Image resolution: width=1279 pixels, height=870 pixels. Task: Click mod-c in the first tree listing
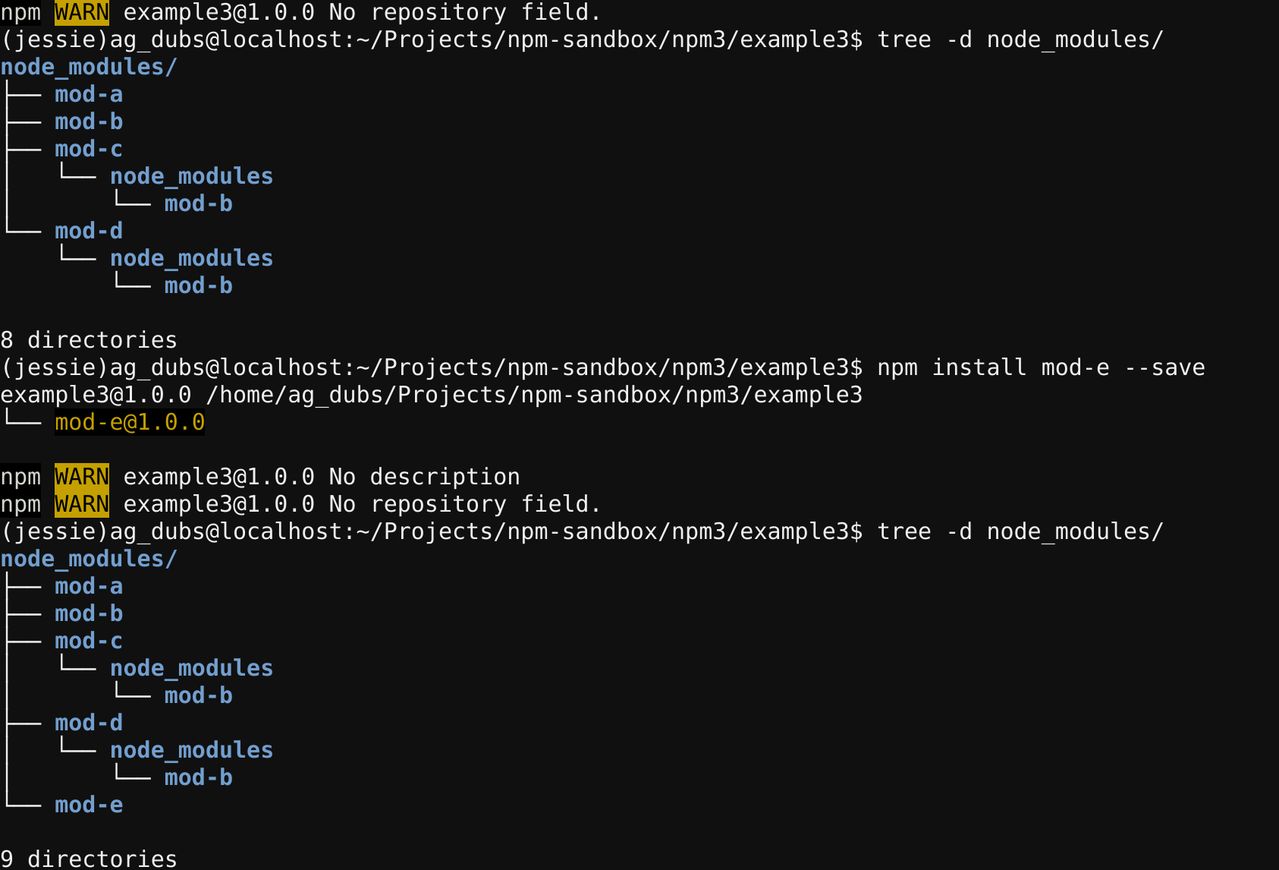point(89,149)
